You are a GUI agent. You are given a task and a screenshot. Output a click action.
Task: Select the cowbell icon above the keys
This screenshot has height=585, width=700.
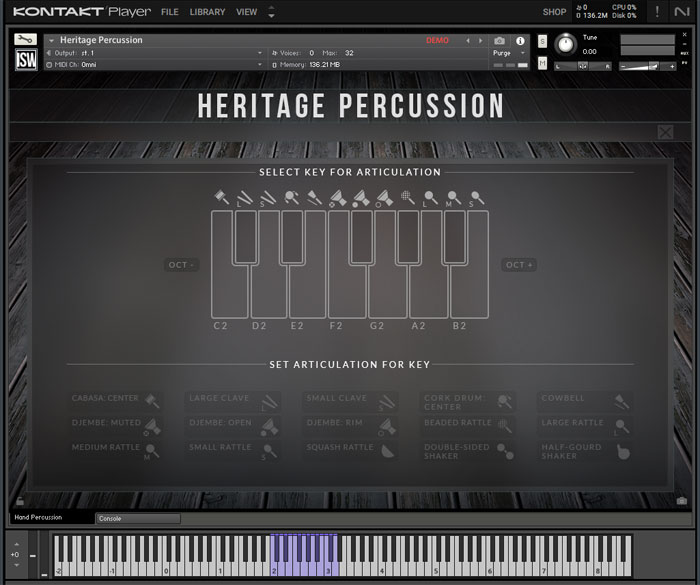point(314,197)
